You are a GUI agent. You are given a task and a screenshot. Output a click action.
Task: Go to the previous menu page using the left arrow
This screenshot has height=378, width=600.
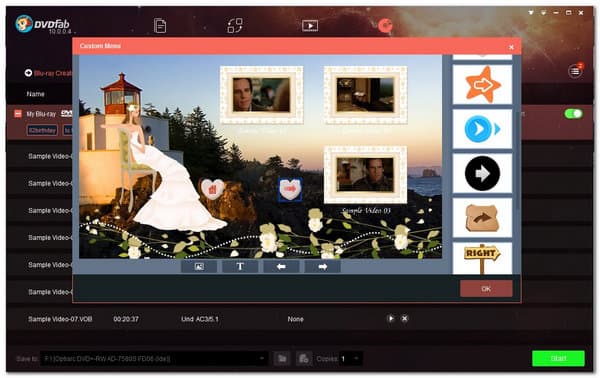pyautogui.click(x=281, y=267)
